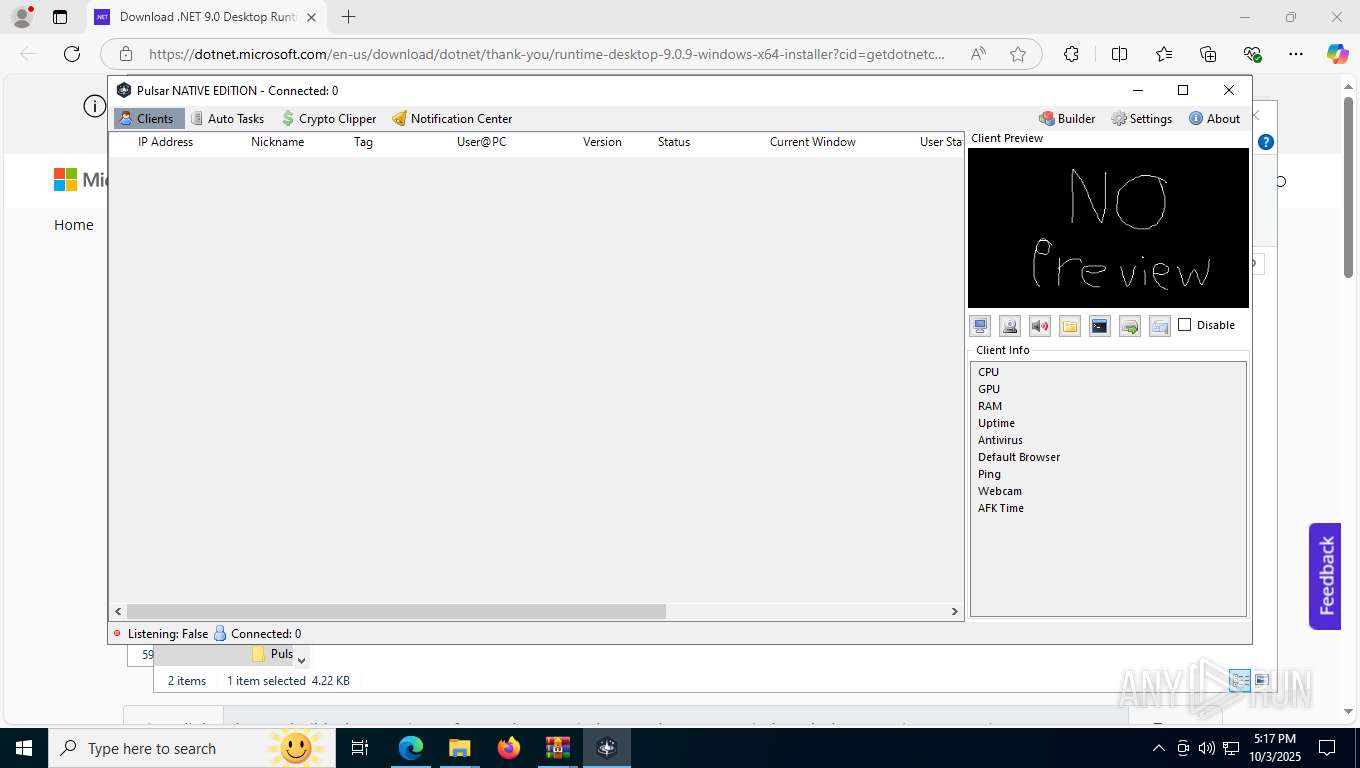
Task: Open the Windows Start menu
Action: 23,748
